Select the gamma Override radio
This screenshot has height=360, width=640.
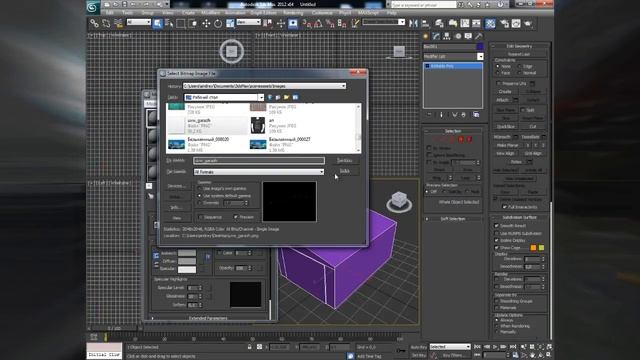pos(200,203)
